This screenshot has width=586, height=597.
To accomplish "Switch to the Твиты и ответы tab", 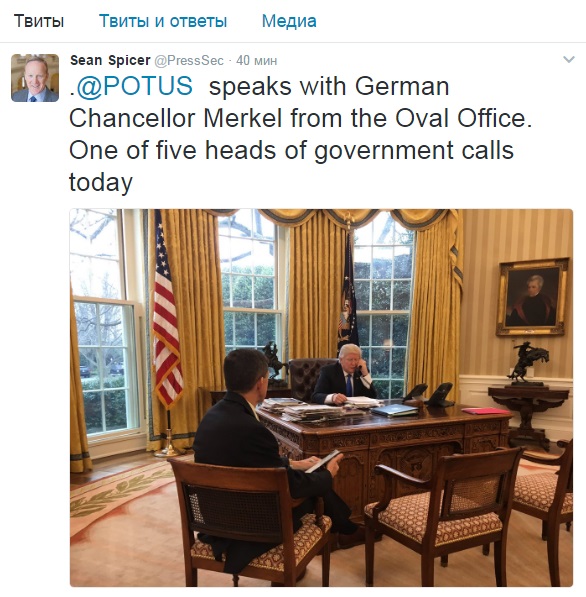I will click(163, 21).
